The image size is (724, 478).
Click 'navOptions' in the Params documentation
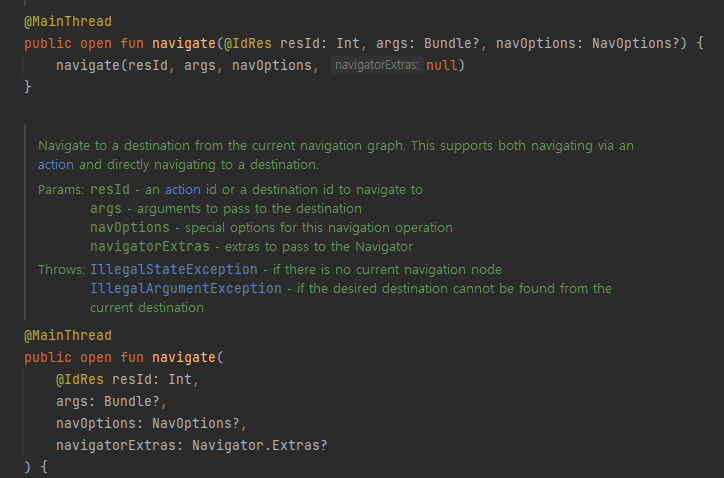130,228
